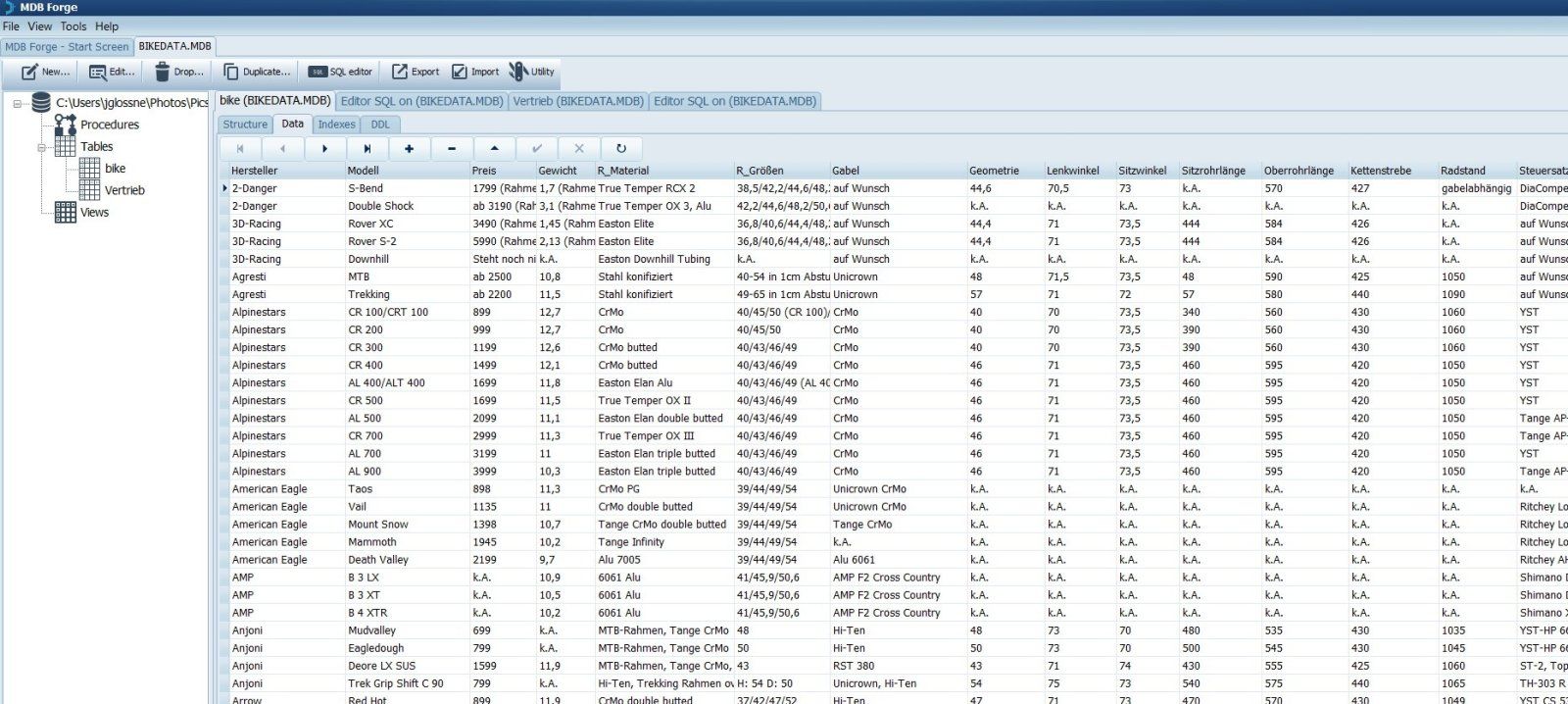Click the database icon in tree
The image size is (1568, 704).
pos(41,102)
